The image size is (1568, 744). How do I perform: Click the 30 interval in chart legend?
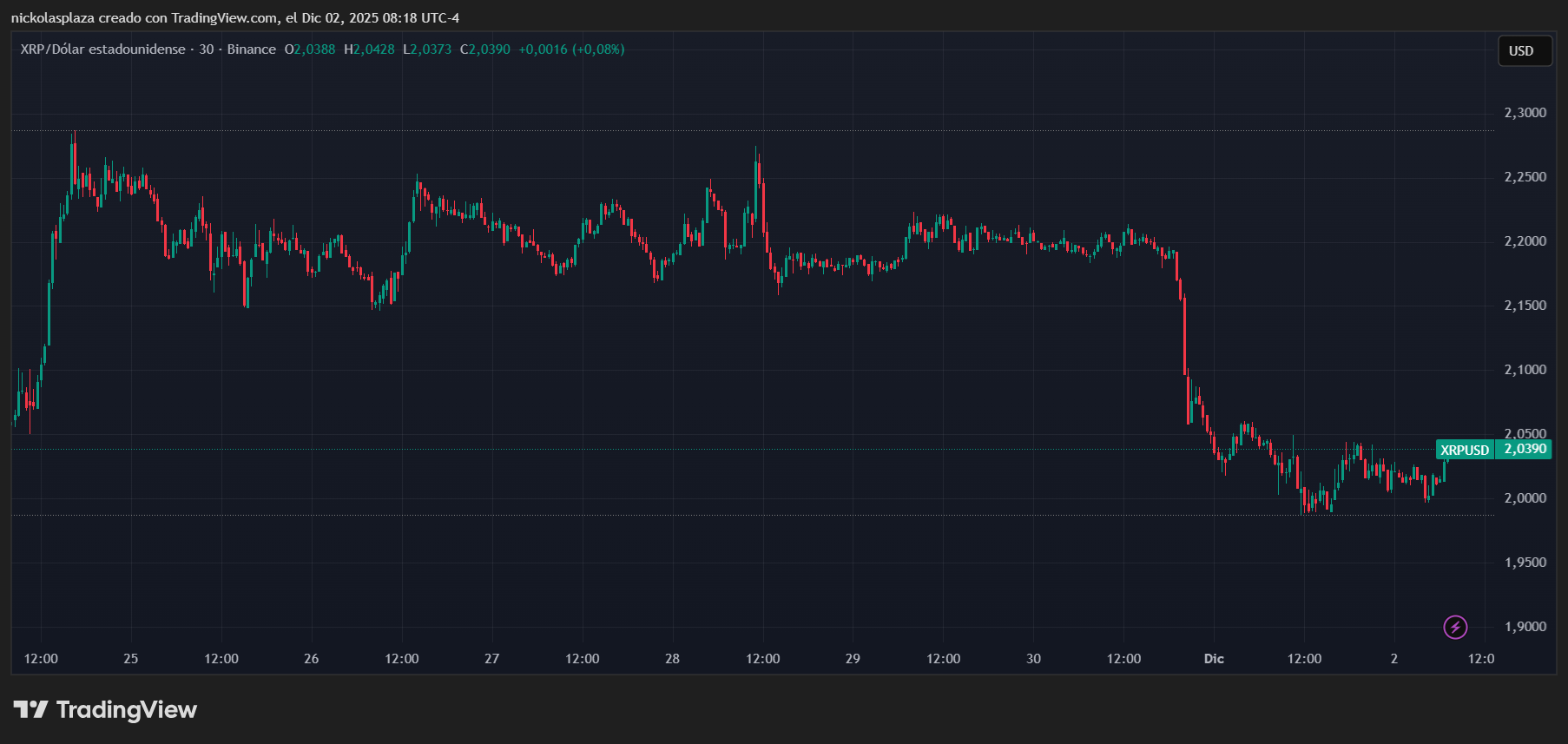pyautogui.click(x=207, y=49)
